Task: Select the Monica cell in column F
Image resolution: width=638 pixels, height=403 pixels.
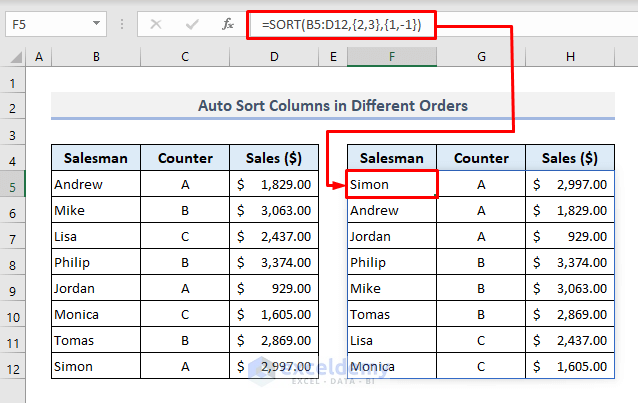Action: [392, 367]
